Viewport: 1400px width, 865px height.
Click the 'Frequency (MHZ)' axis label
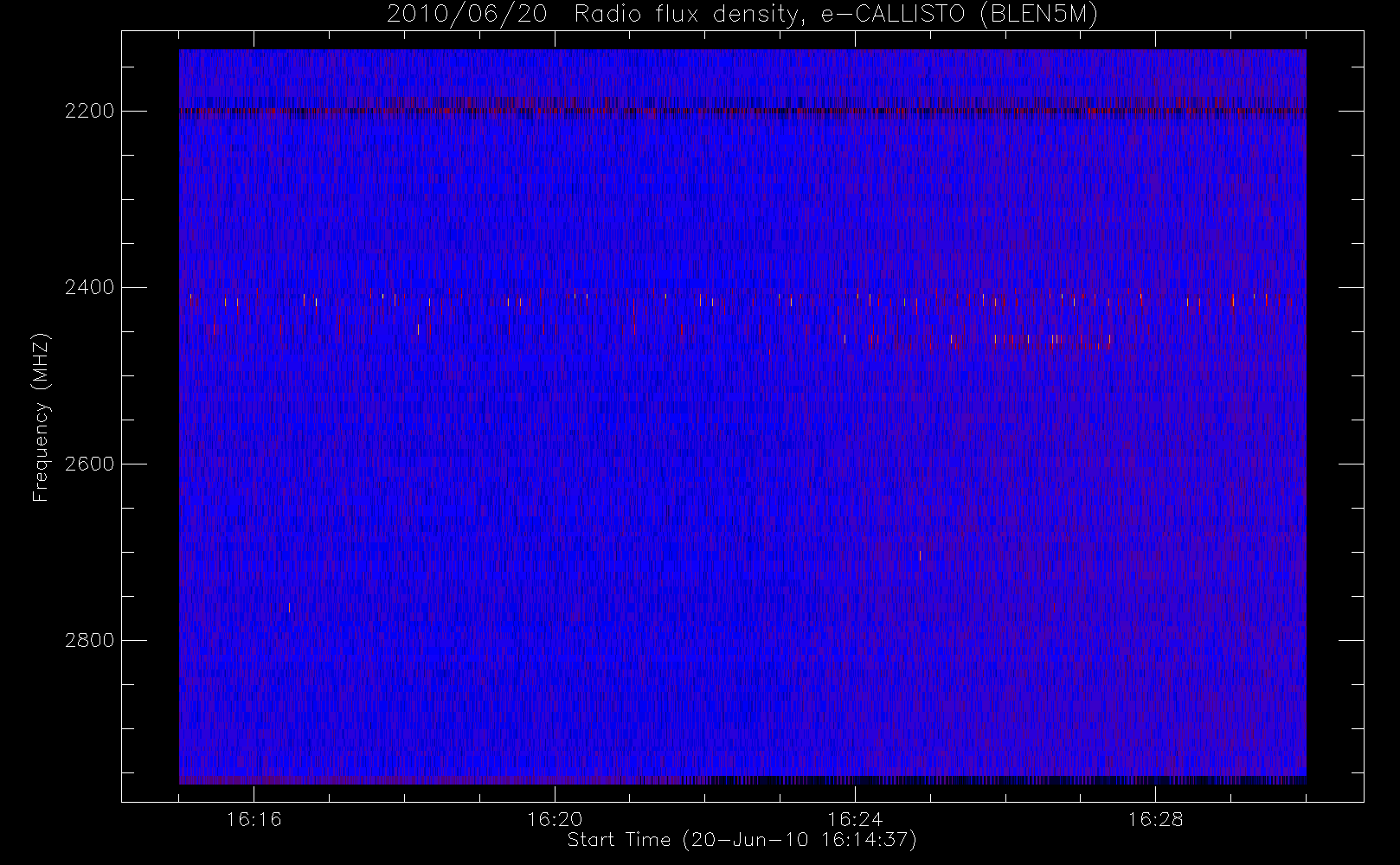(x=41, y=417)
